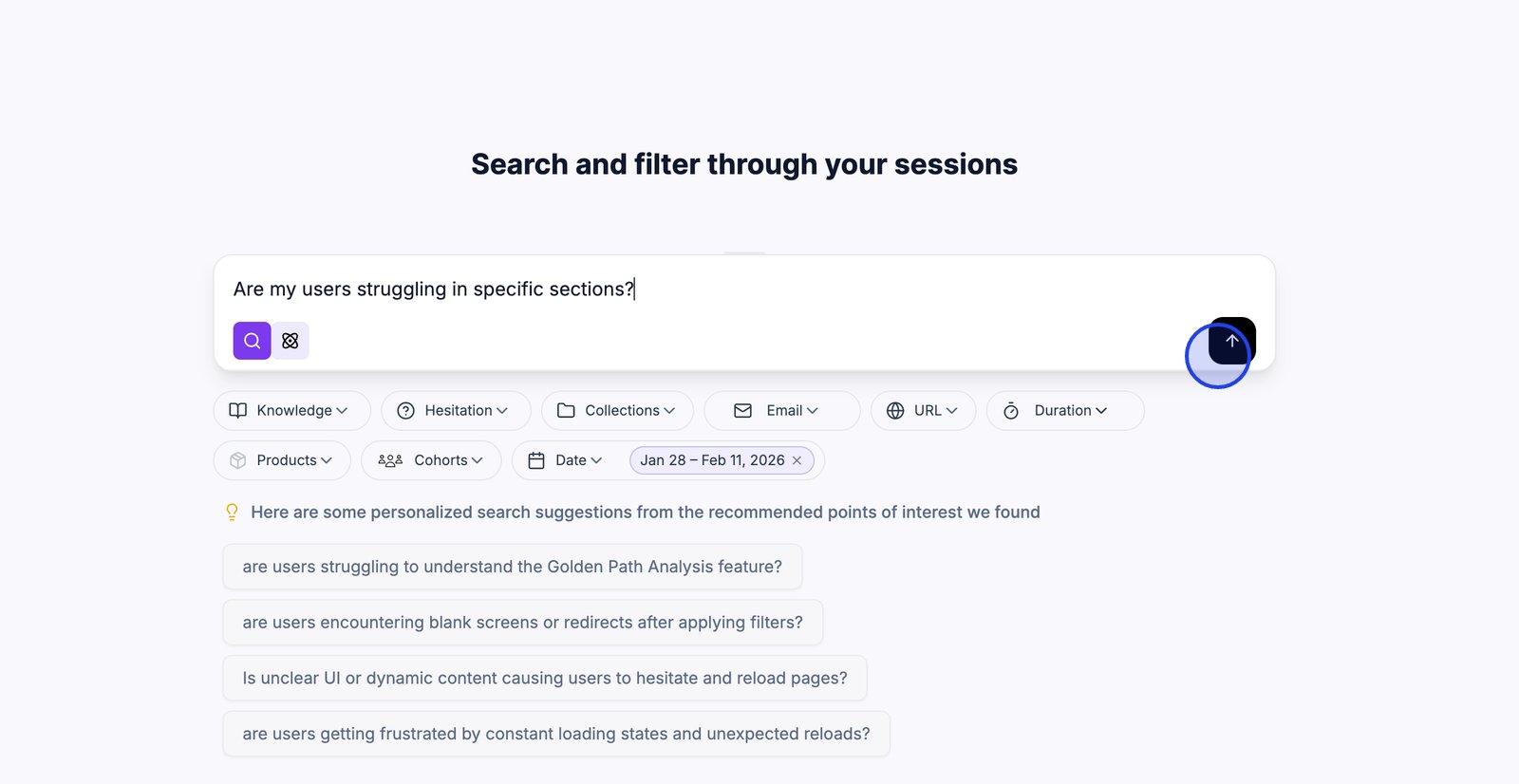This screenshot has width=1519, height=784.
Task: Submit the query with the arrow button
Action: [x=1231, y=341]
